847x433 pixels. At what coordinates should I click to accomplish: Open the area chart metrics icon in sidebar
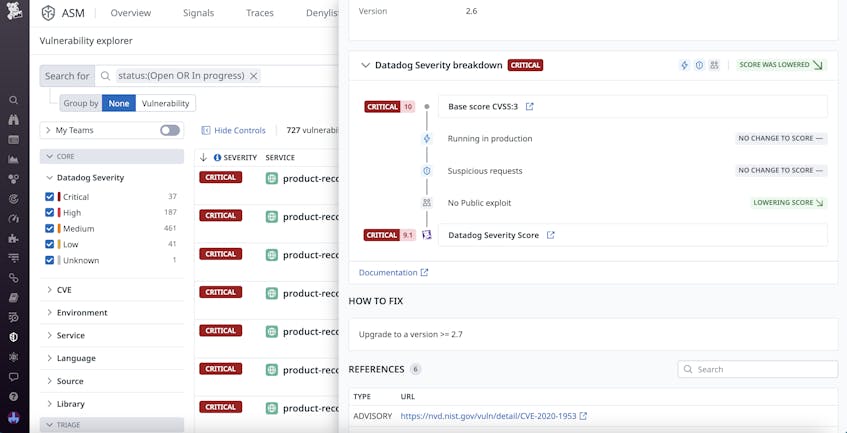point(14,159)
